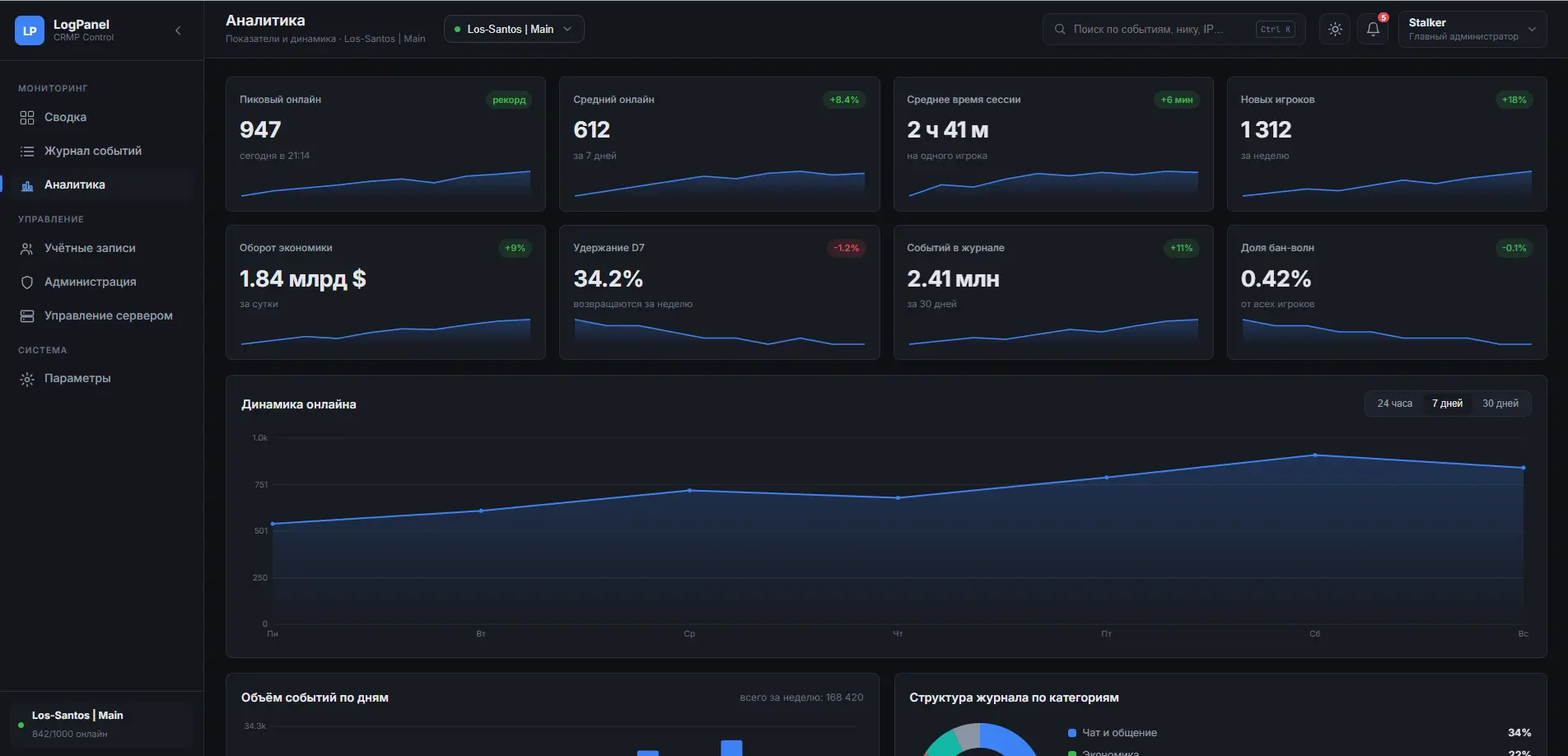Viewport: 1568px width, 756px height.
Task: Click the LP LogPanel logo icon
Action: pos(30,30)
